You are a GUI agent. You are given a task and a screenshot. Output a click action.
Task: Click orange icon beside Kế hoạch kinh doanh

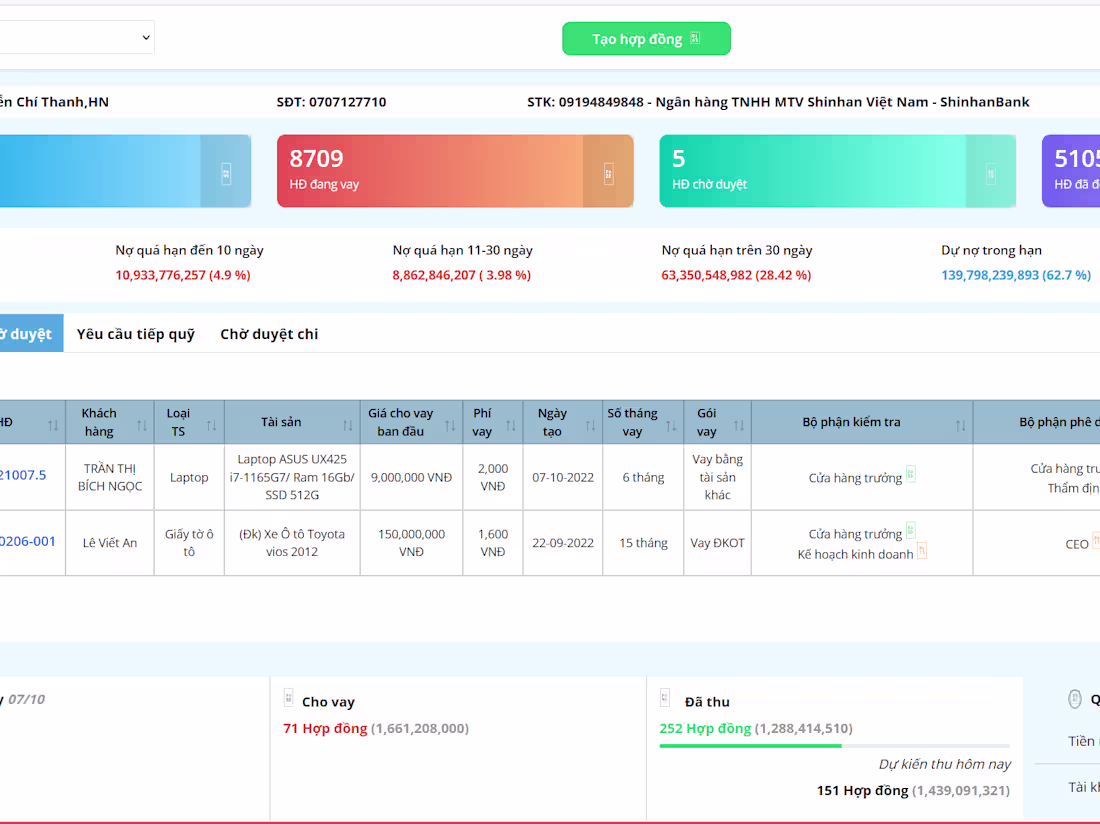click(922, 551)
